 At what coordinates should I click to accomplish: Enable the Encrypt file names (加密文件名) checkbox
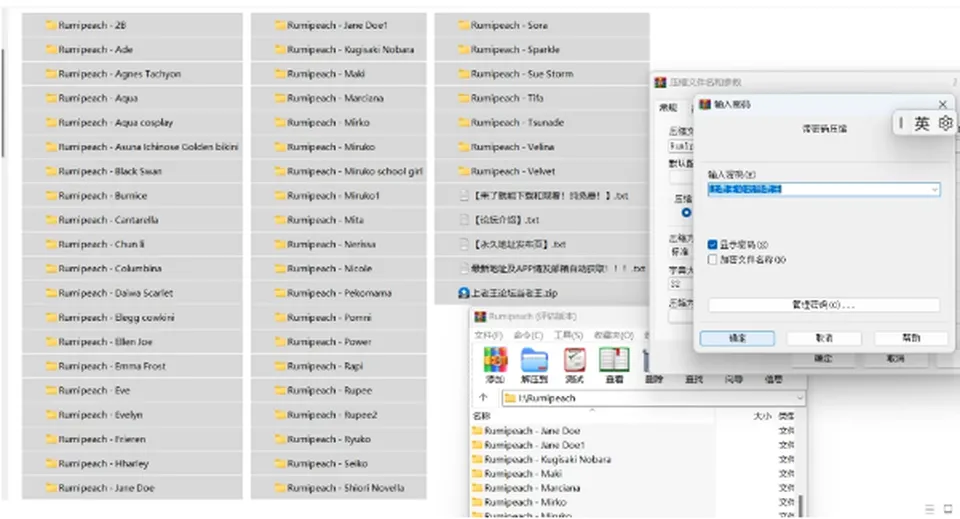pyautogui.click(x=712, y=260)
